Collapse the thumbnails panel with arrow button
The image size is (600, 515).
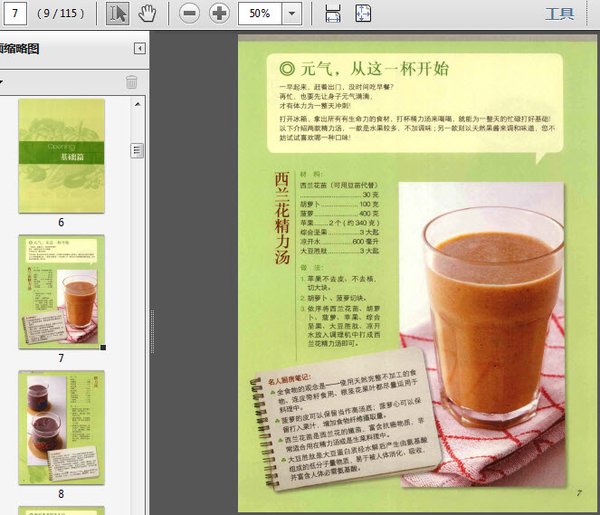click(140, 49)
